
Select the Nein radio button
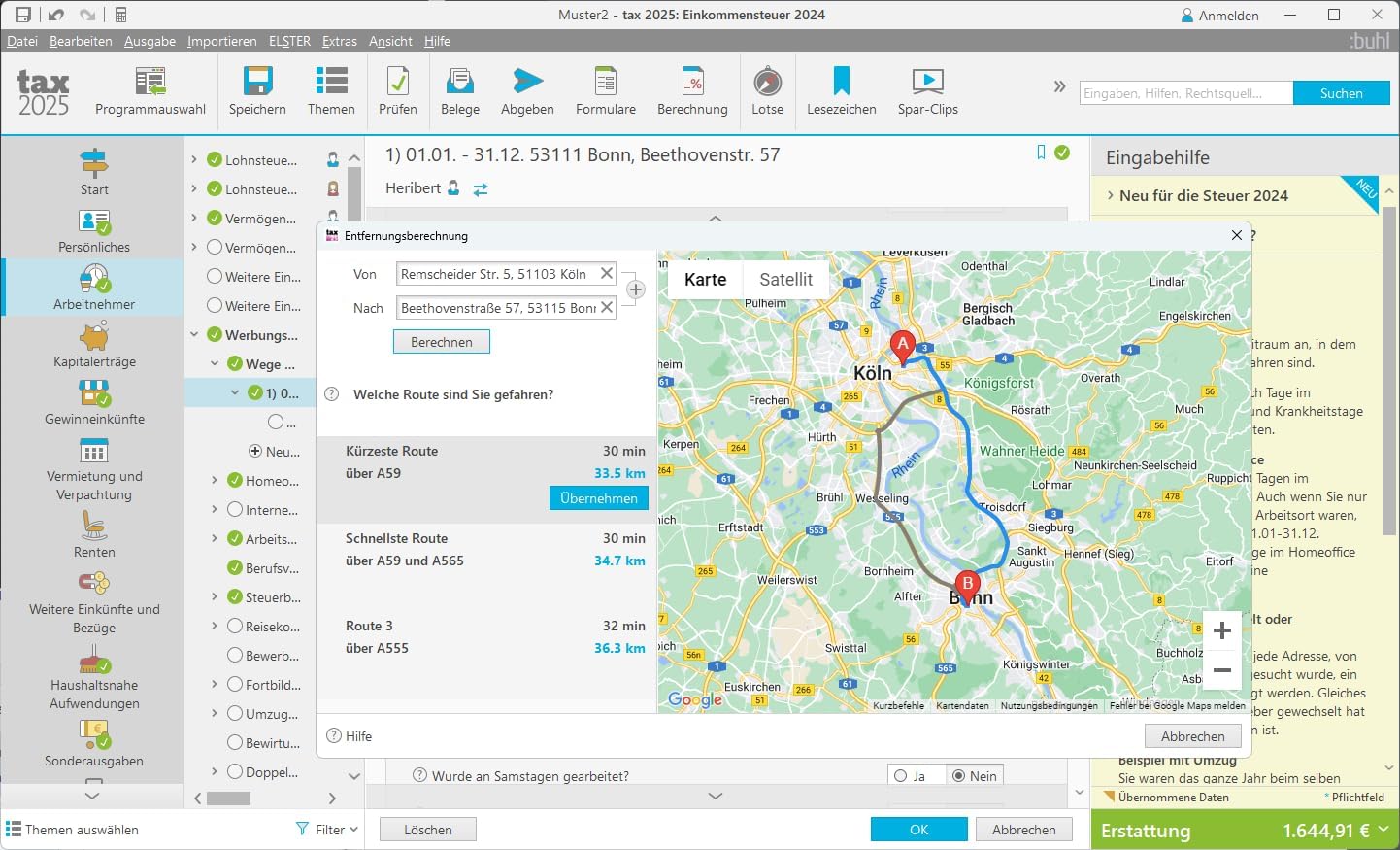pyautogui.click(x=959, y=776)
